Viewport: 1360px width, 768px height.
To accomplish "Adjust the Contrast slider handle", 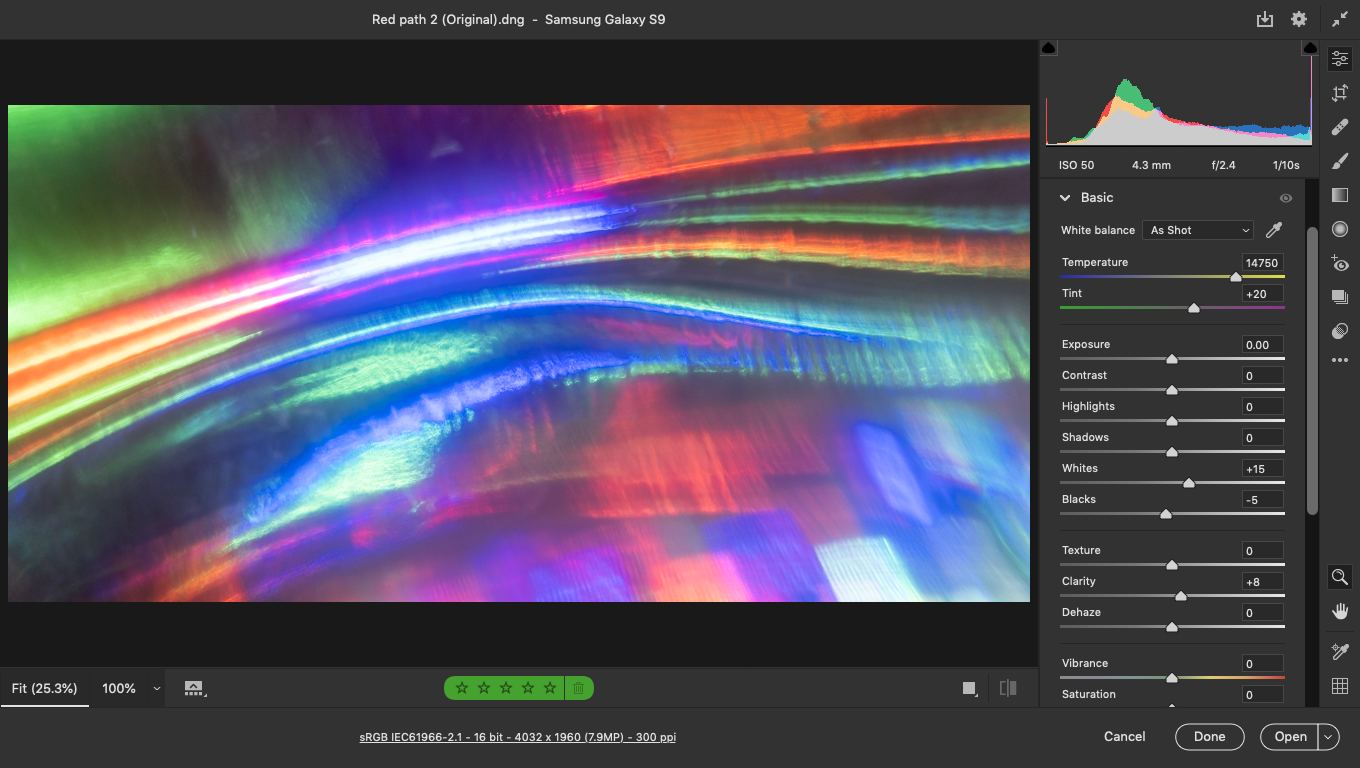I will pos(1172,390).
